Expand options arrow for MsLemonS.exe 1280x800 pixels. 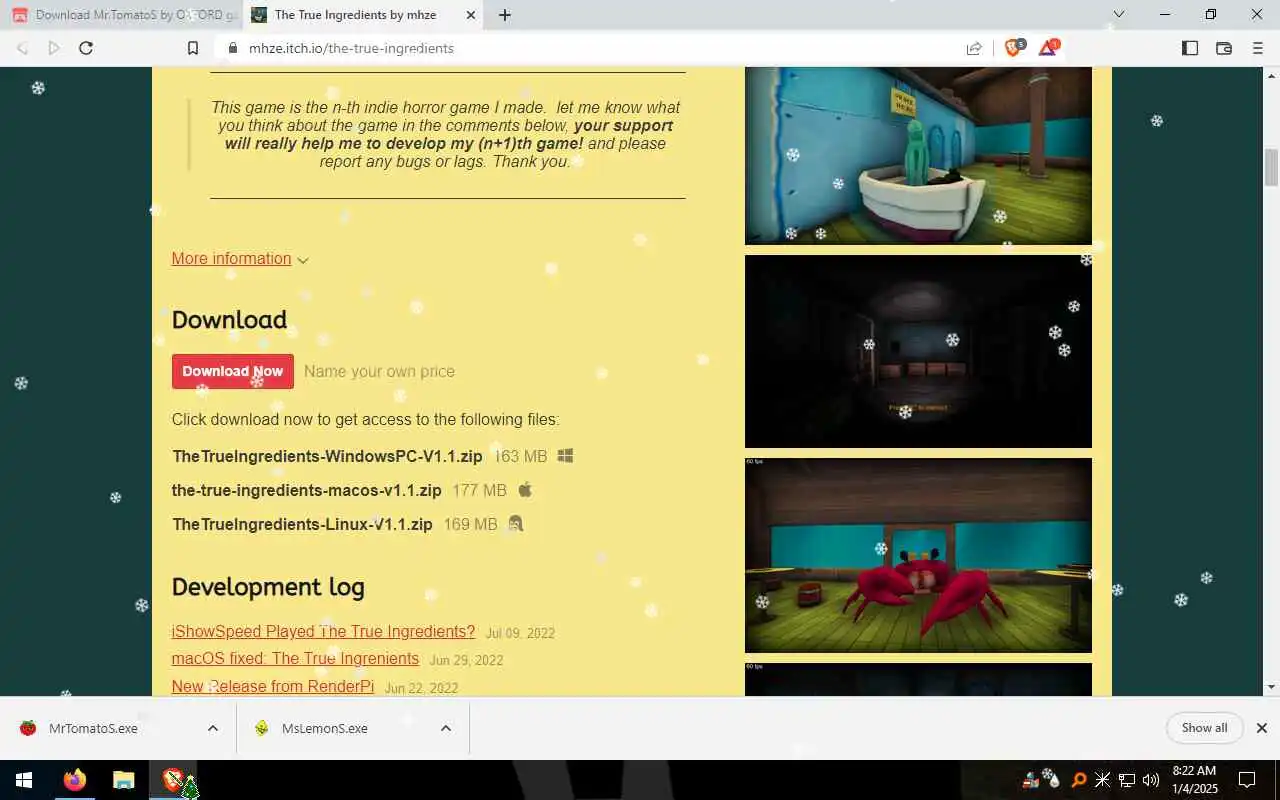446,728
